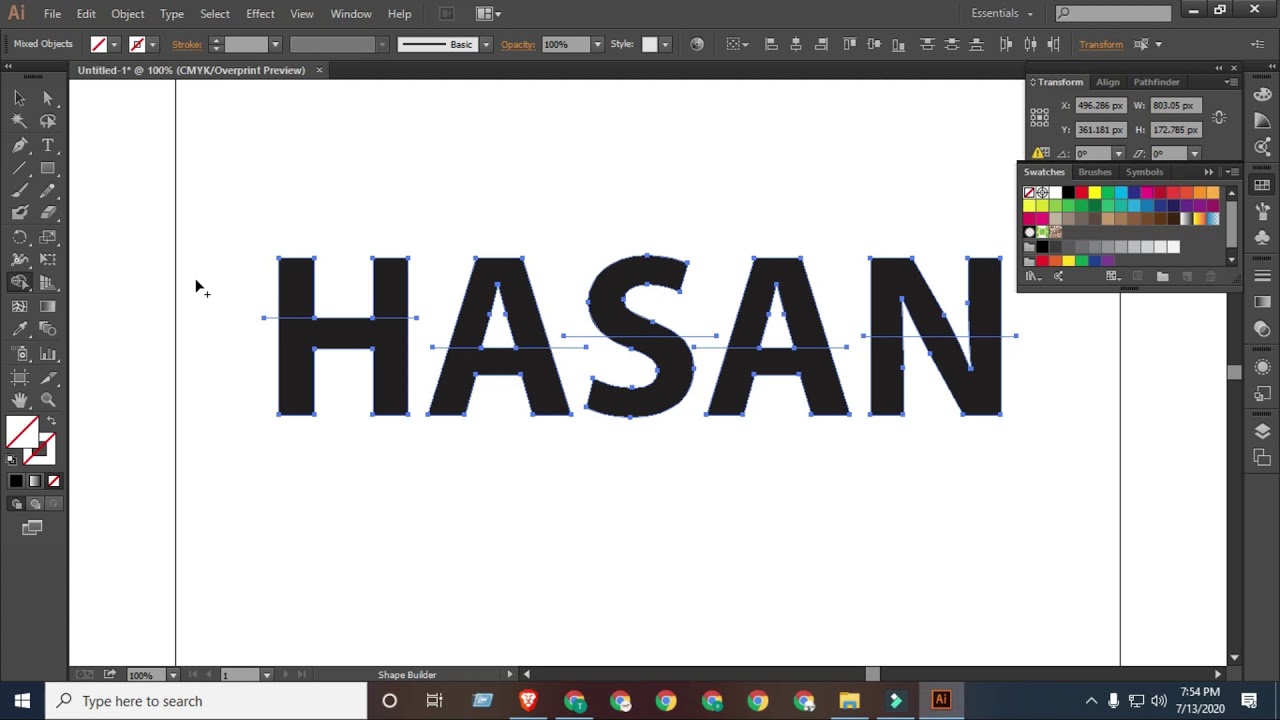Click the Change Screen Mode button
The height and width of the screenshot is (720, 1280).
32,528
